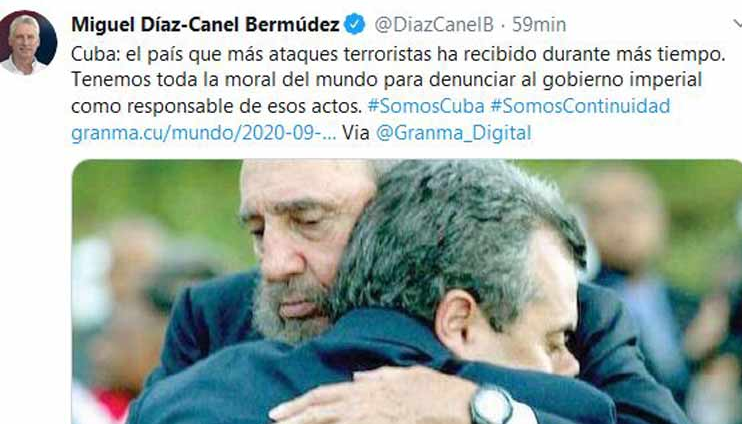
Task: Click the phrase "como responsable de esos actos"
Action: point(216,106)
